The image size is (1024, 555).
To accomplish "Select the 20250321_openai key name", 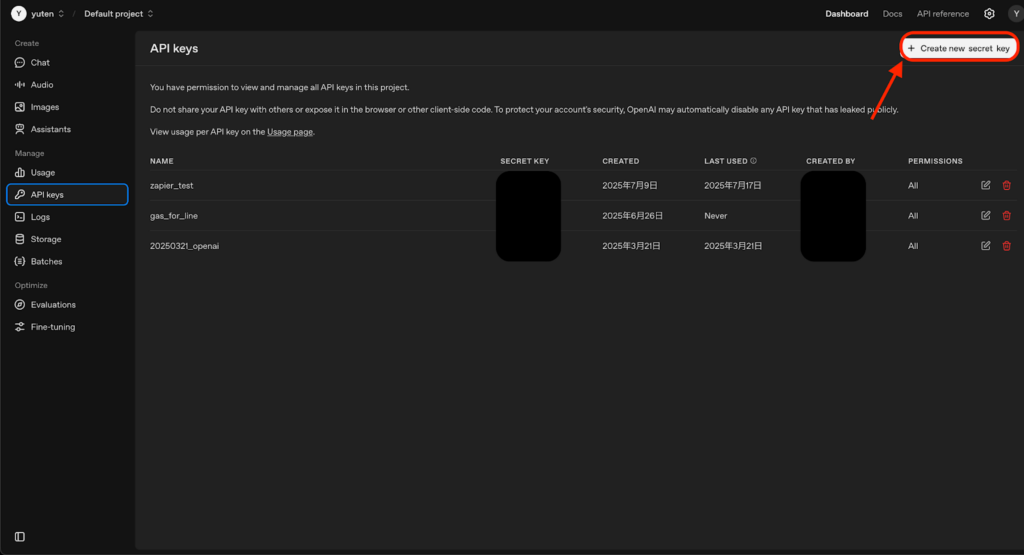I will (x=184, y=246).
